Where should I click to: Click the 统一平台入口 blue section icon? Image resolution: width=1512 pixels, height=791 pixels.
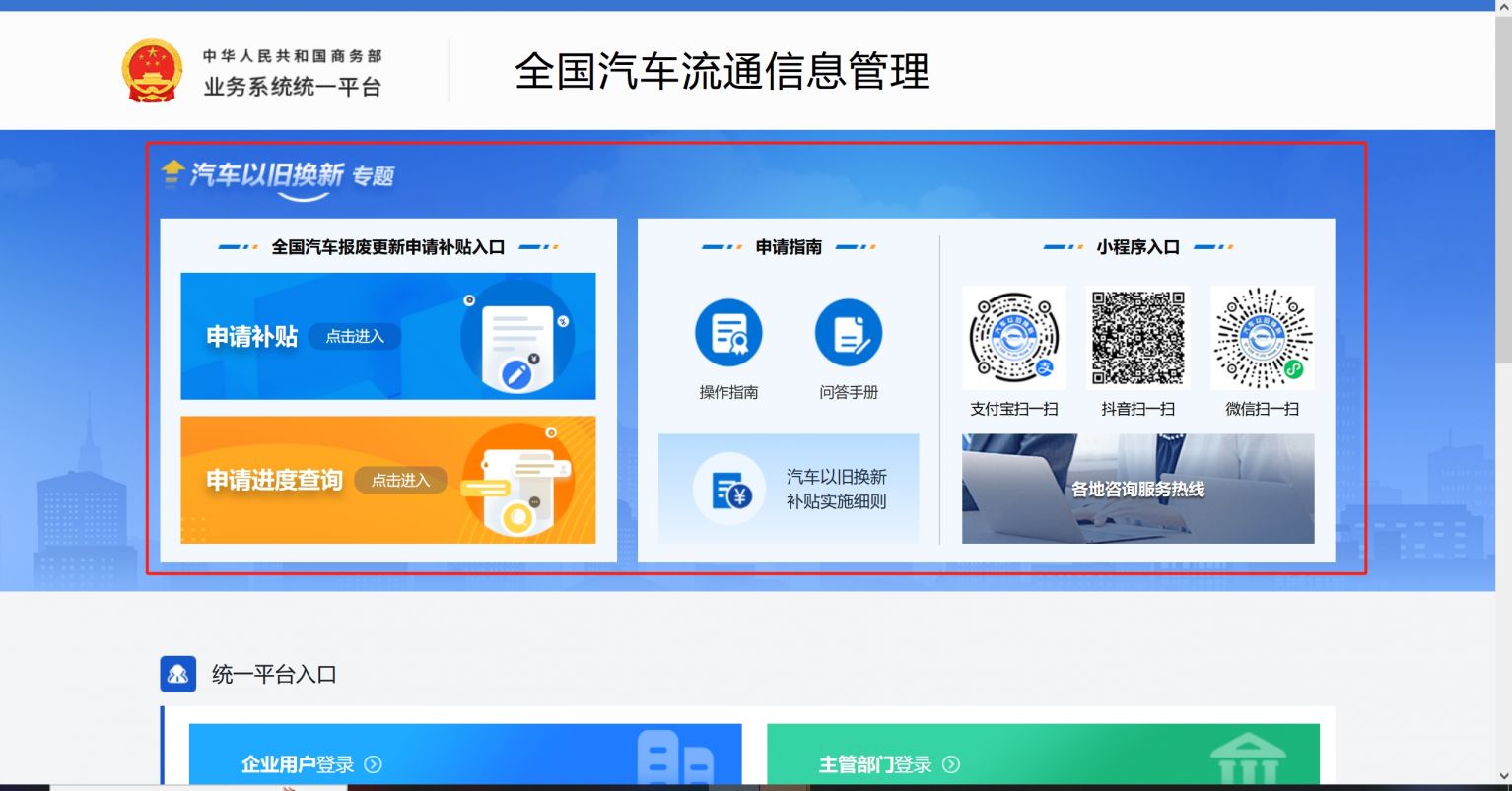click(x=178, y=675)
